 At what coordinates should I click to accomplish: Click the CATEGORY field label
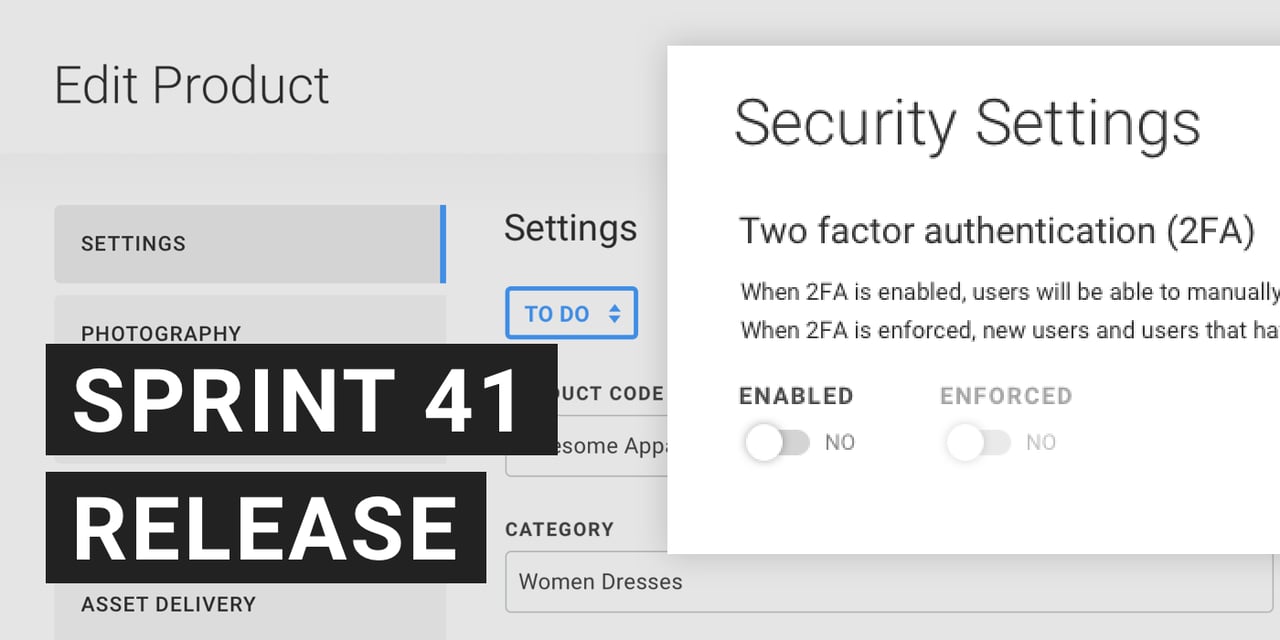559,529
